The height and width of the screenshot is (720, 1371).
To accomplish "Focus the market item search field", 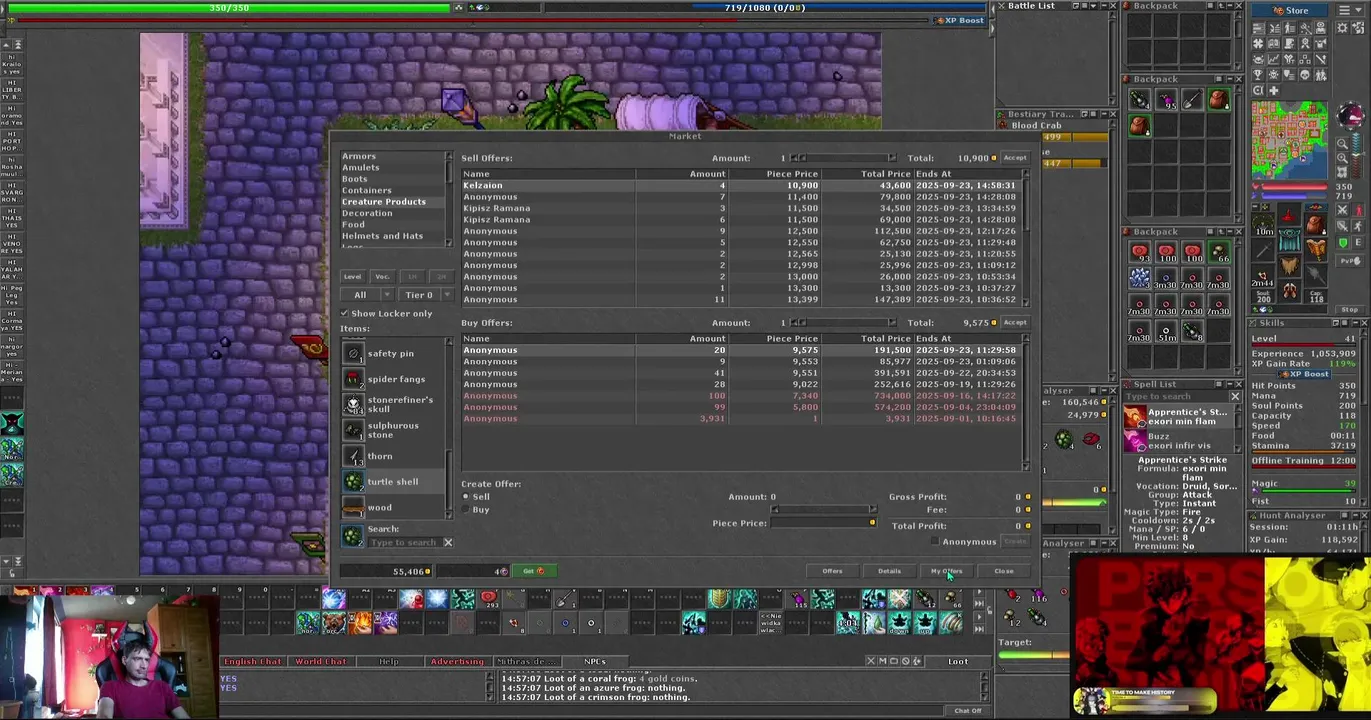I will coord(404,542).
